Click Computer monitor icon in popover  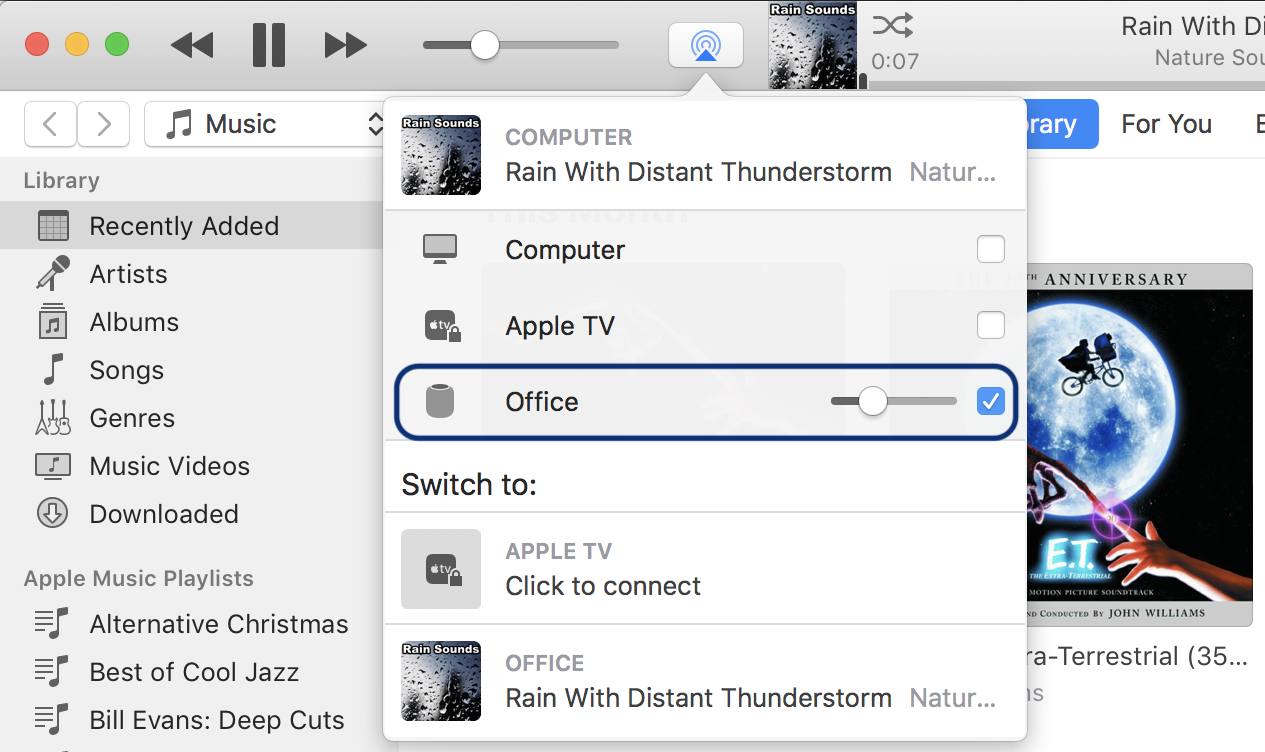[441, 249]
